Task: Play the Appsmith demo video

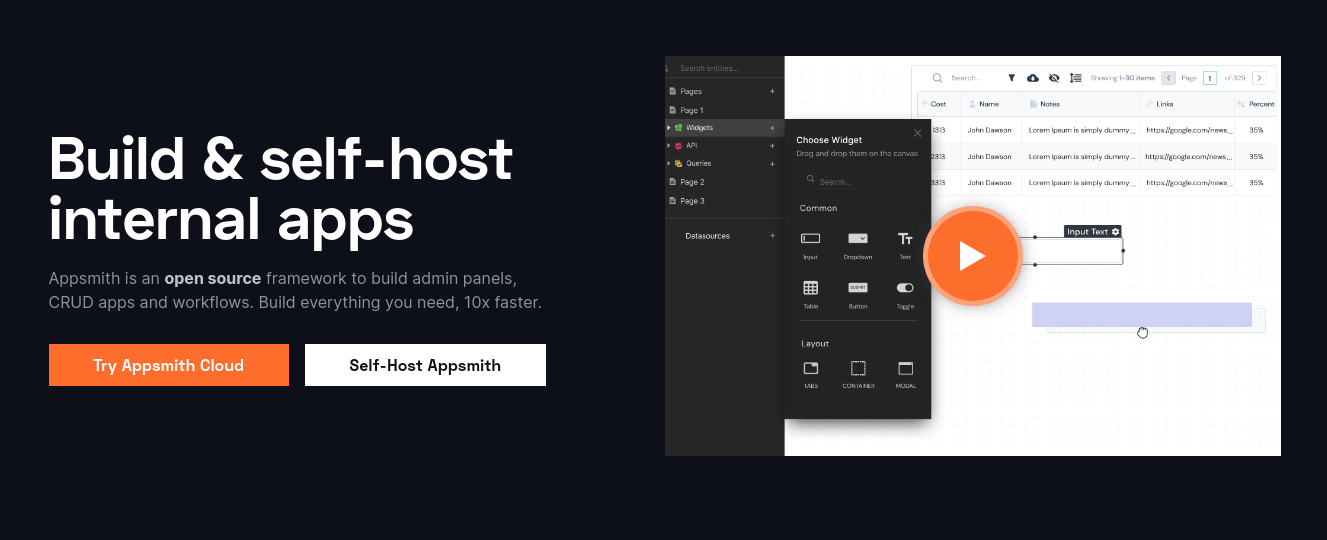Action: pyautogui.click(x=972, y=256)
